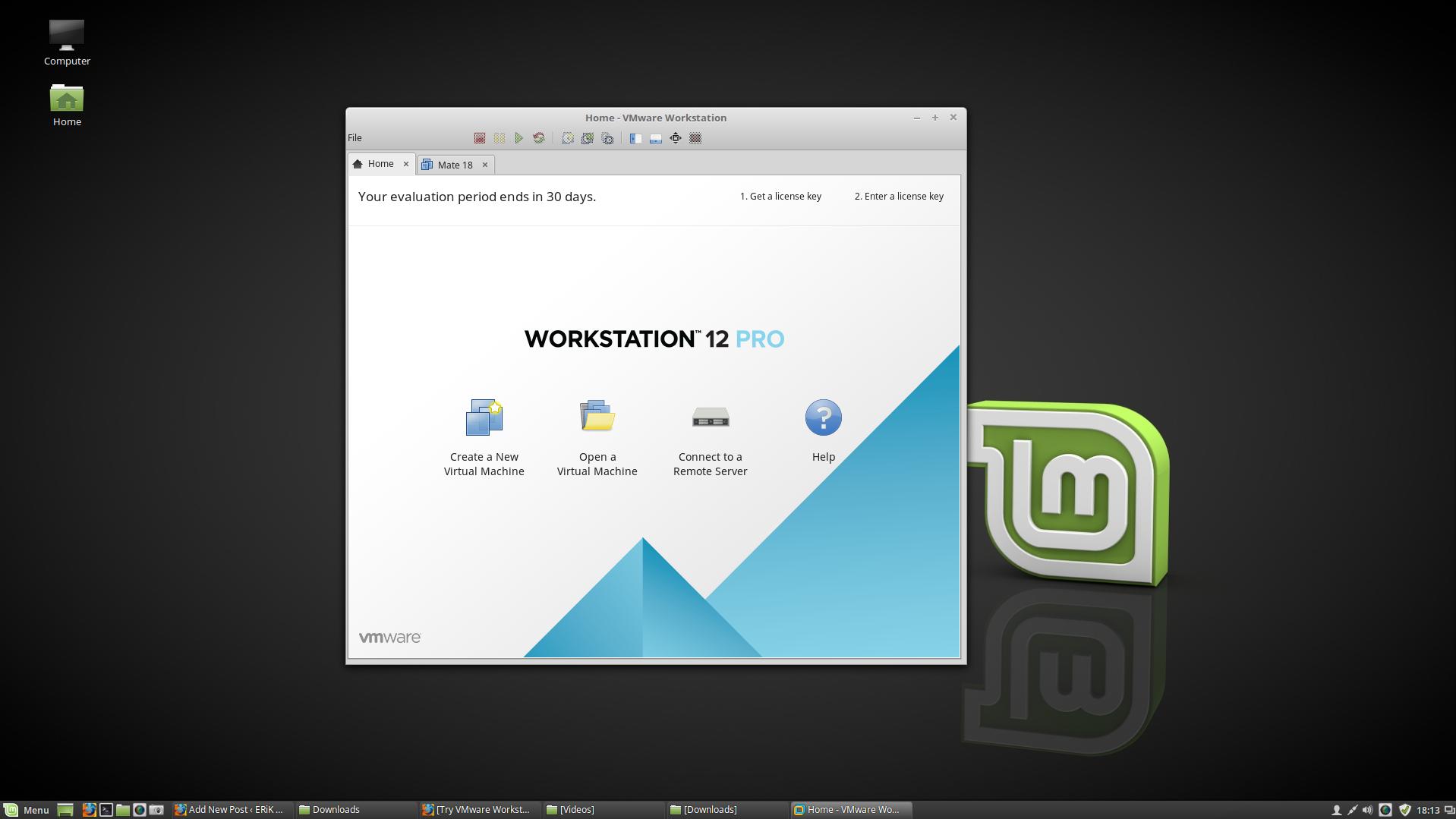Click the update manager shield tray icon
Image resolution: width=1456 pixels, height=819 pixels.
coord(1404,810)
